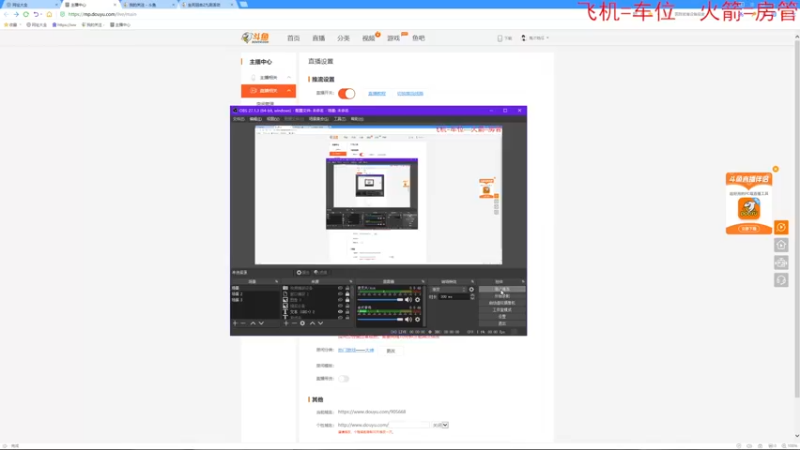Adjust first mixer channel volume slider
The image size is (800, 450).
[x=380, y=299]
